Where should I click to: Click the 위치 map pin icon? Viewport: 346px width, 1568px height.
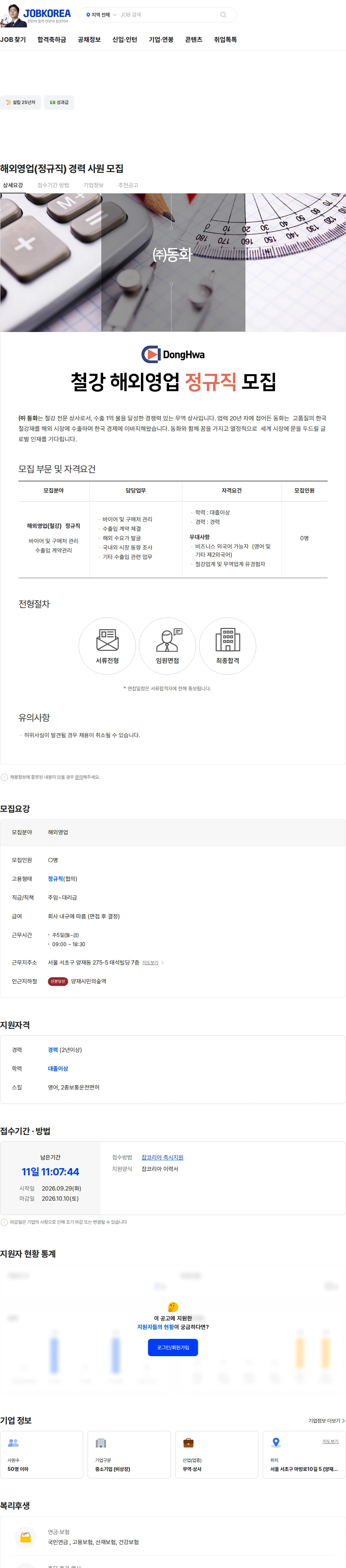pyautogui.click(x=276, y=1443)
